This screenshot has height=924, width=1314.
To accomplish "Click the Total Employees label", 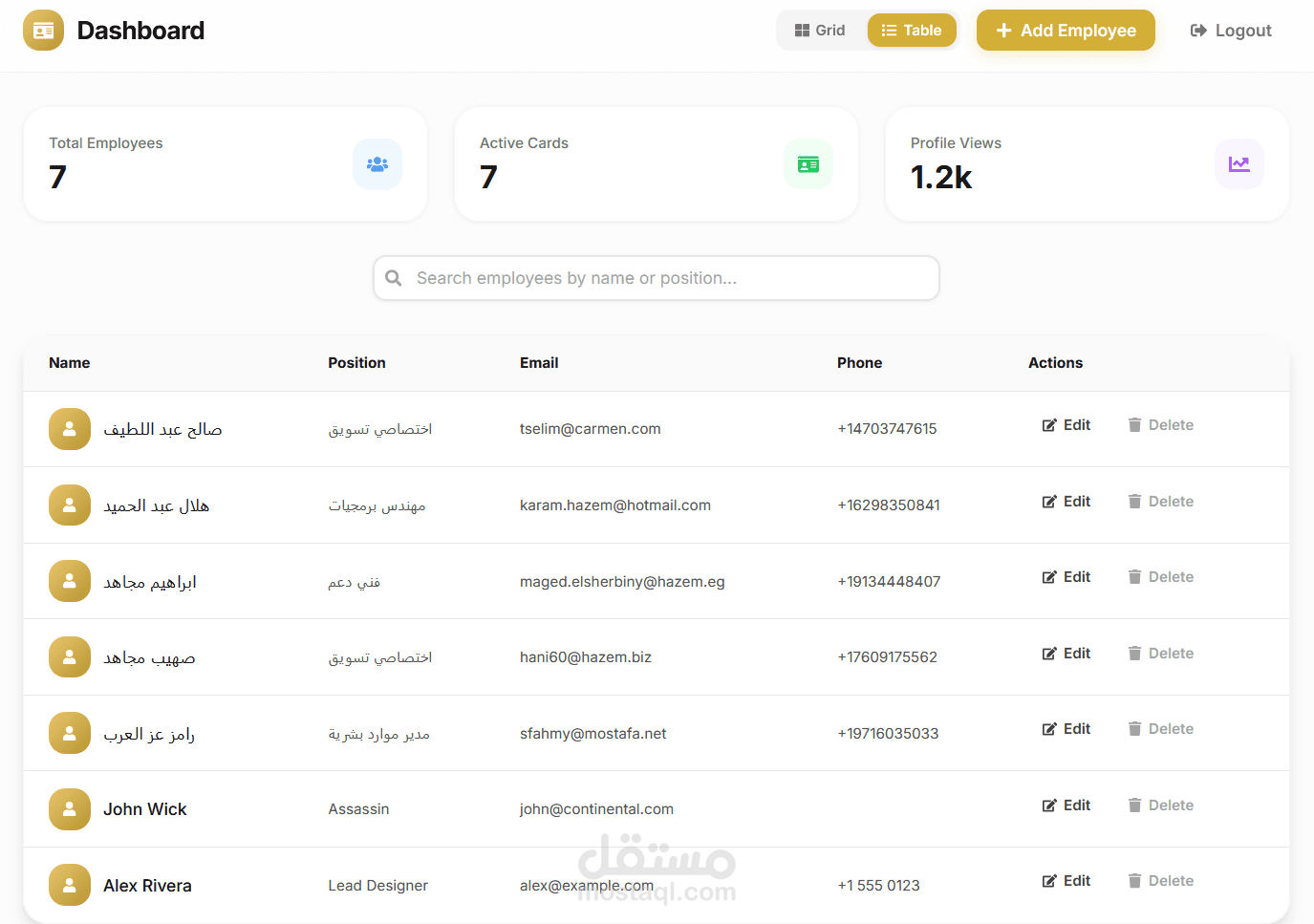I will point(106,143).
